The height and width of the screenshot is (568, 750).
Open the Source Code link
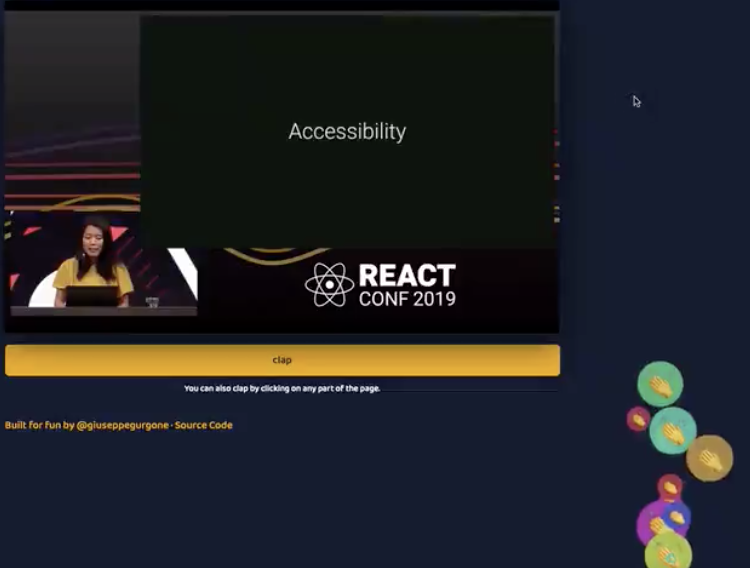click(x=204, y=425)
